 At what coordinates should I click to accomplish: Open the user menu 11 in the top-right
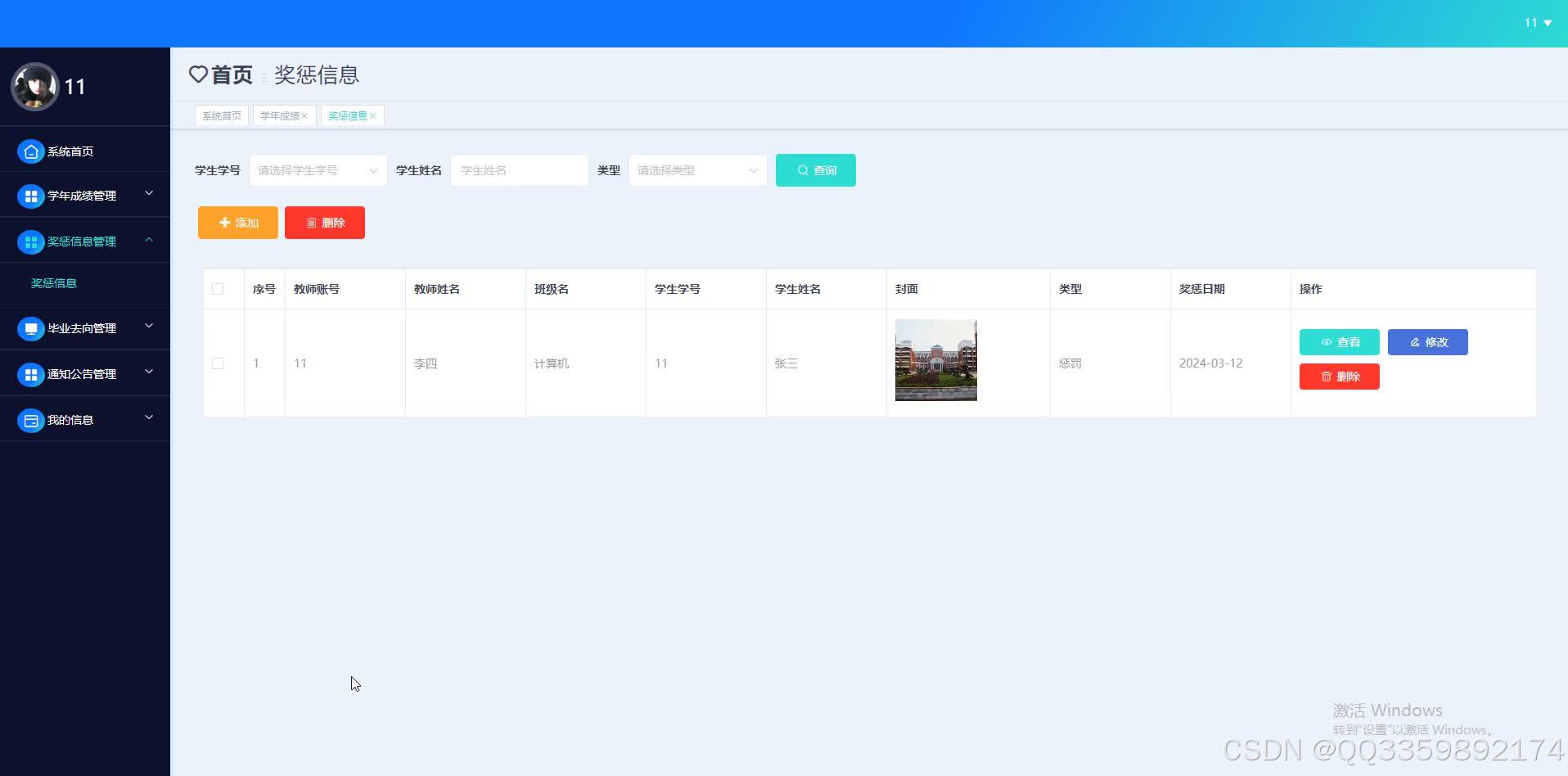tap(1538, 23)
